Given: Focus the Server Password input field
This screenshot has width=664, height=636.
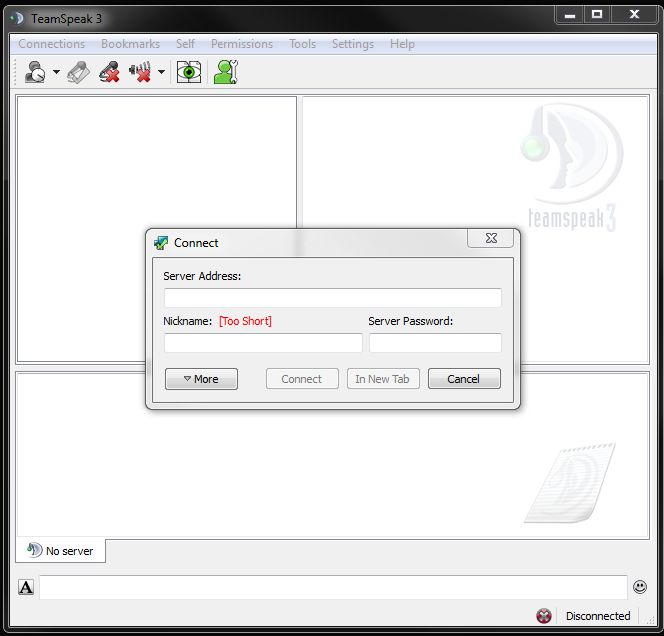Looking at the screenshot, I should coord(435,343).
